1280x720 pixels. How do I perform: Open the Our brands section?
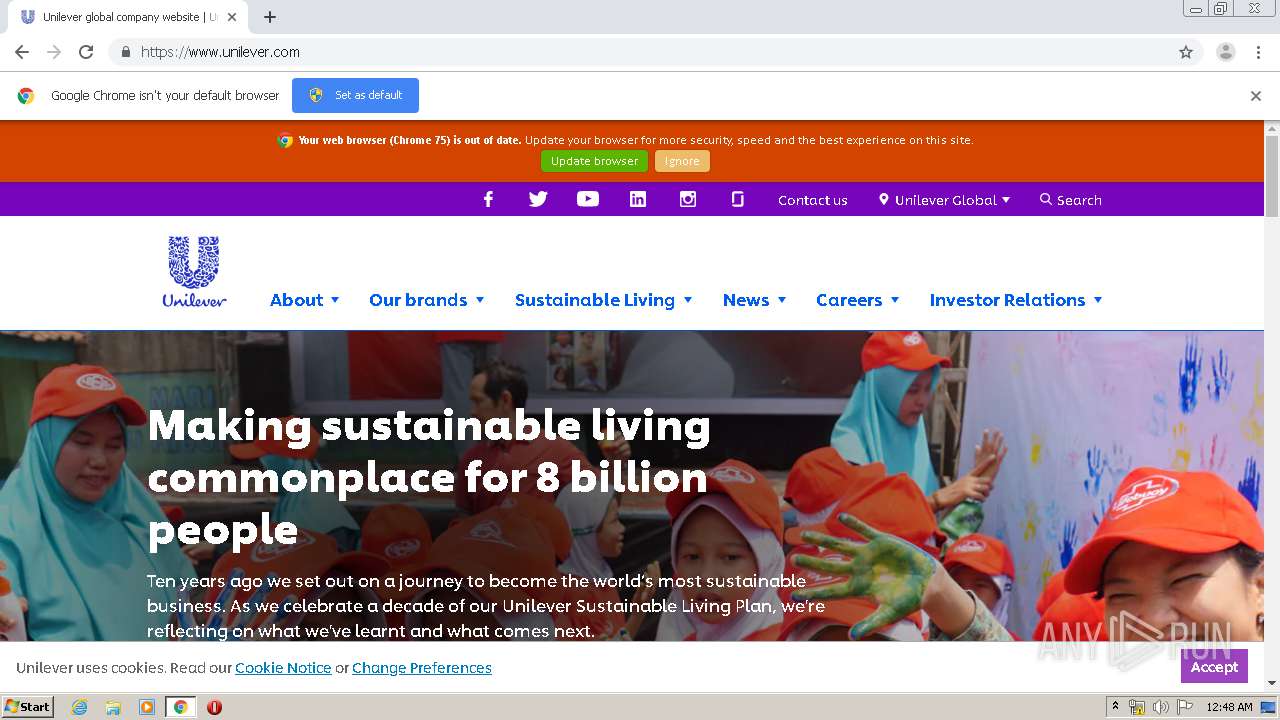pos(418,300)
